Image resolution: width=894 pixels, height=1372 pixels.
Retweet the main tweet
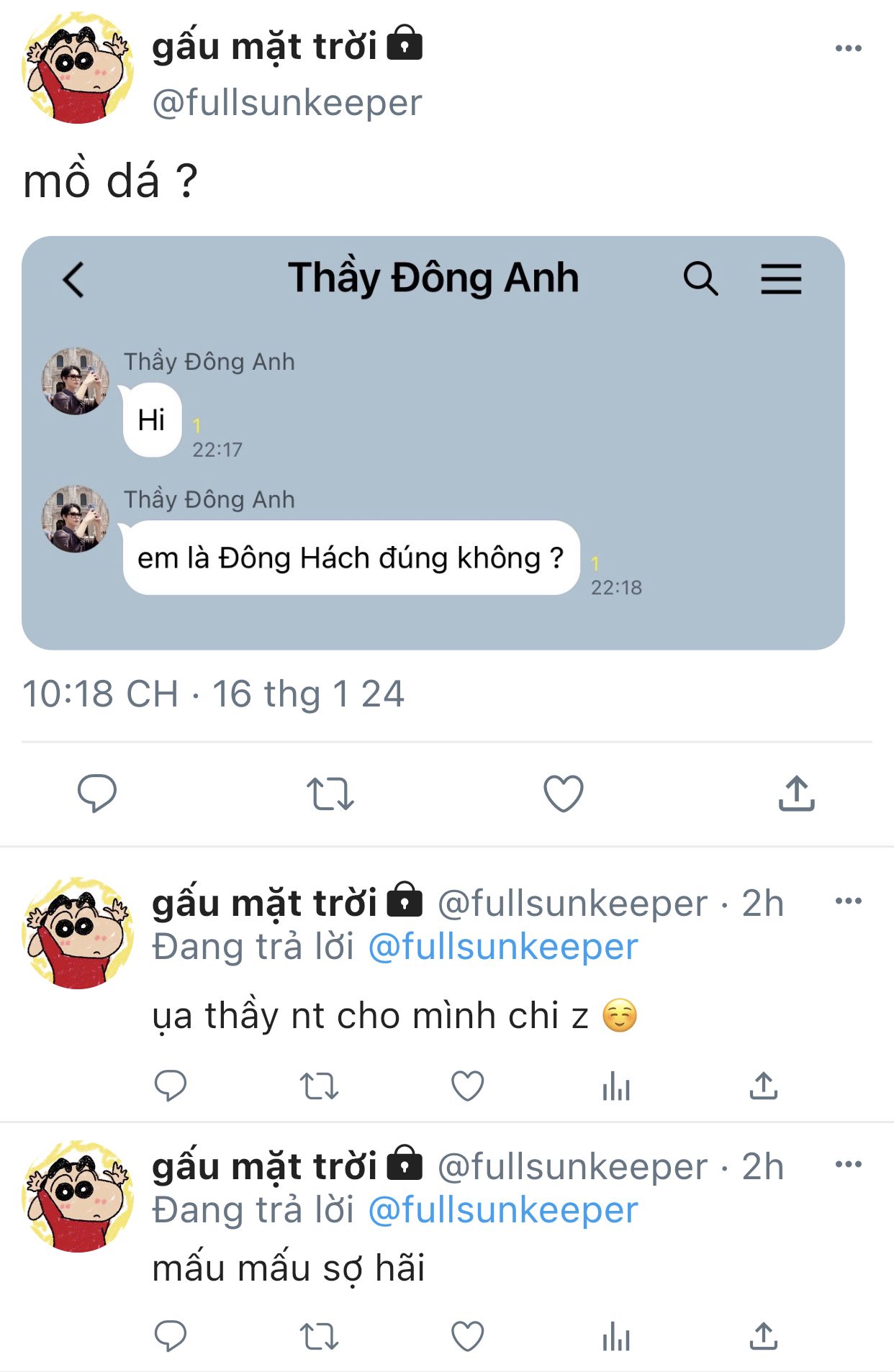coord(330,794)
